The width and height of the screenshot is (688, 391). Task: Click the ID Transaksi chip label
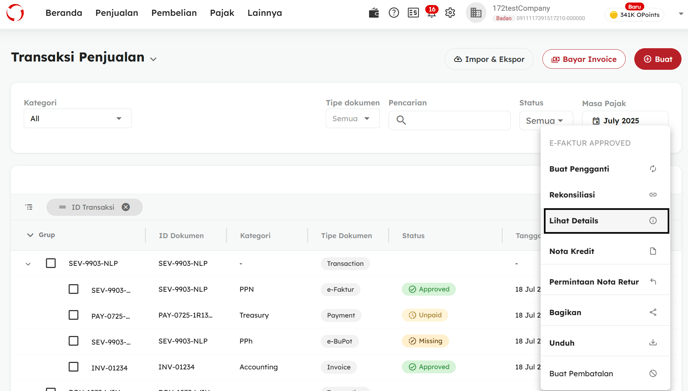[93, 207]
